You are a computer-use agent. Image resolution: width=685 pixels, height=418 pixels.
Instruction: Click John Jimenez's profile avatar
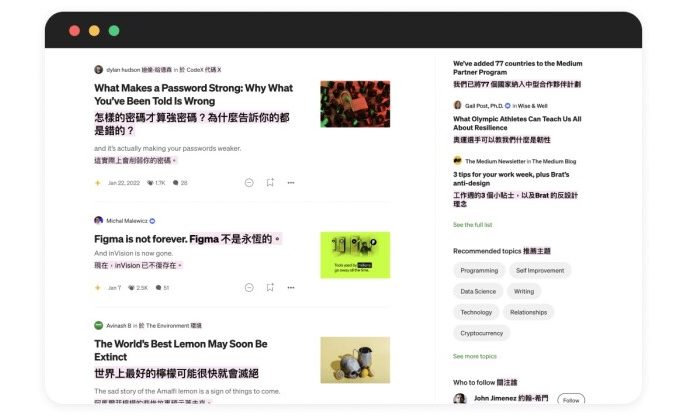460,398
